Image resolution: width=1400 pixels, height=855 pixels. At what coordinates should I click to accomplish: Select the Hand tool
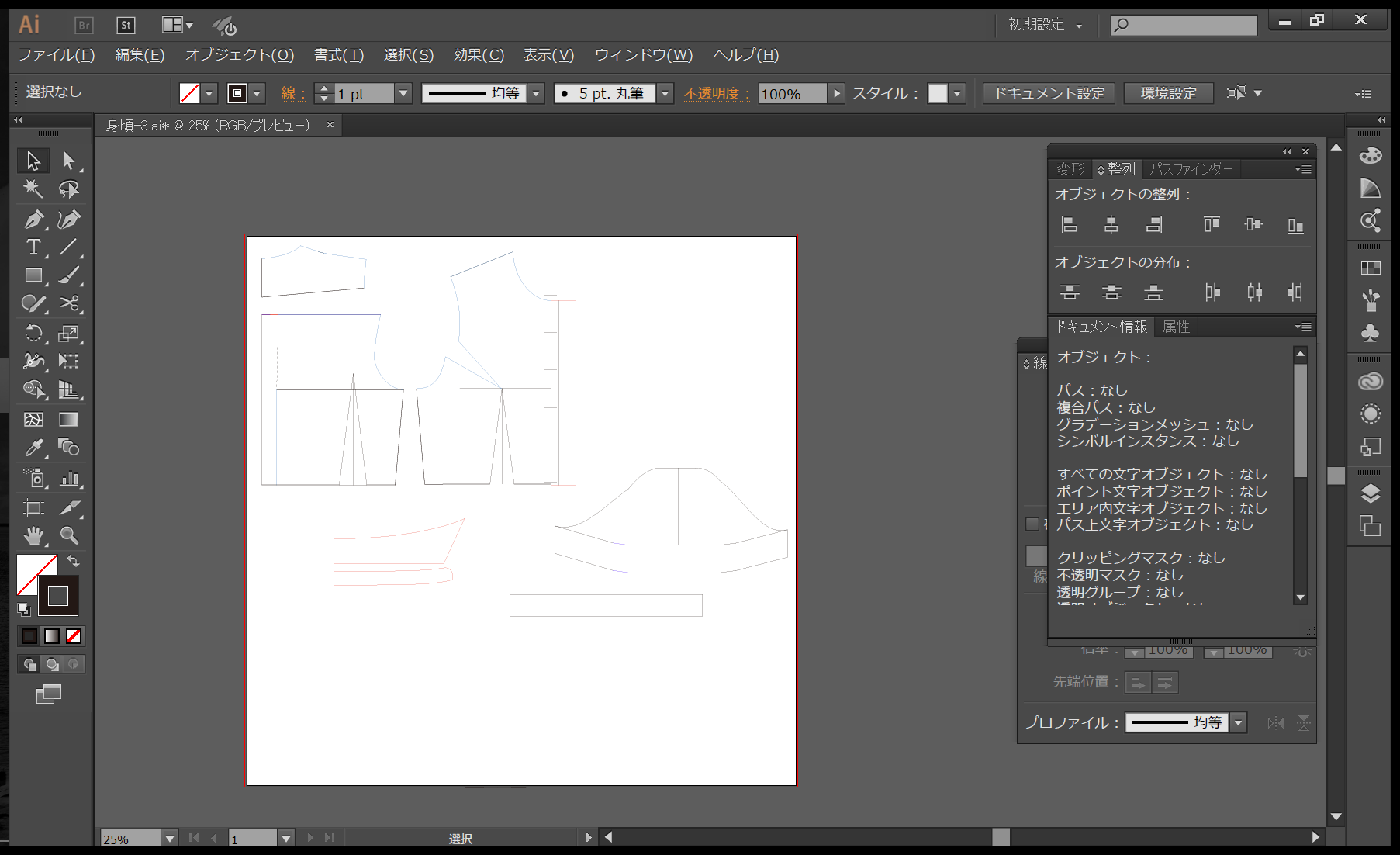[33, 536]
